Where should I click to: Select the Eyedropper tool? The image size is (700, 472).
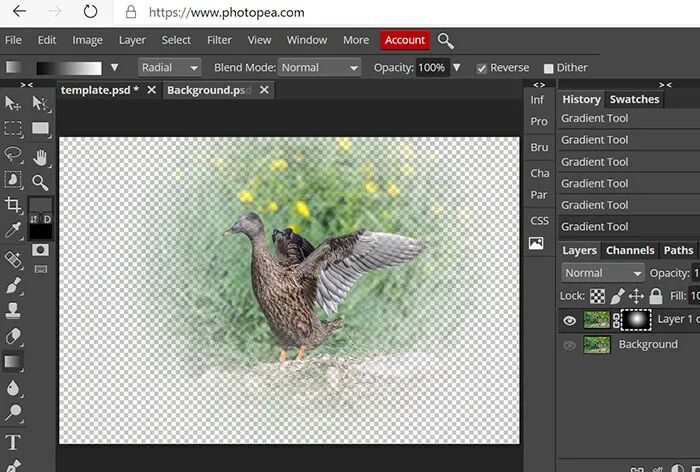(13, 230)
